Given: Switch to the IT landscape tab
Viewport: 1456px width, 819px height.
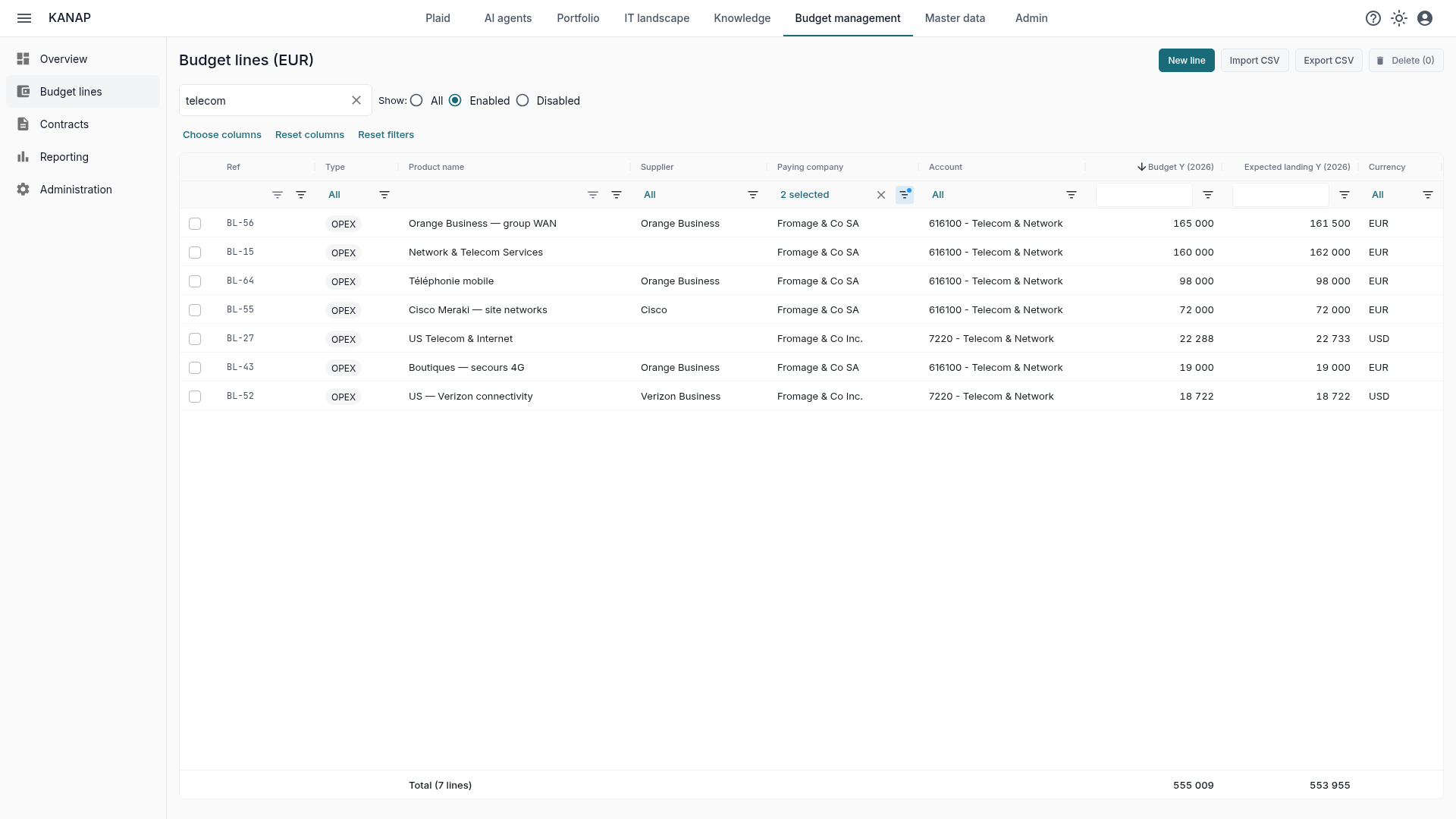Looking at the screenshot, I should click(657, 18).
